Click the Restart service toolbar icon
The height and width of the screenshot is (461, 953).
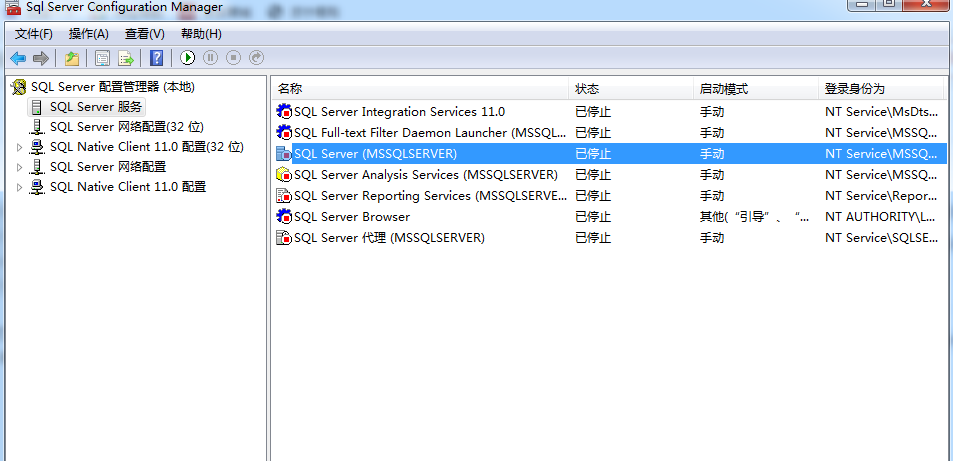[256, 58]
